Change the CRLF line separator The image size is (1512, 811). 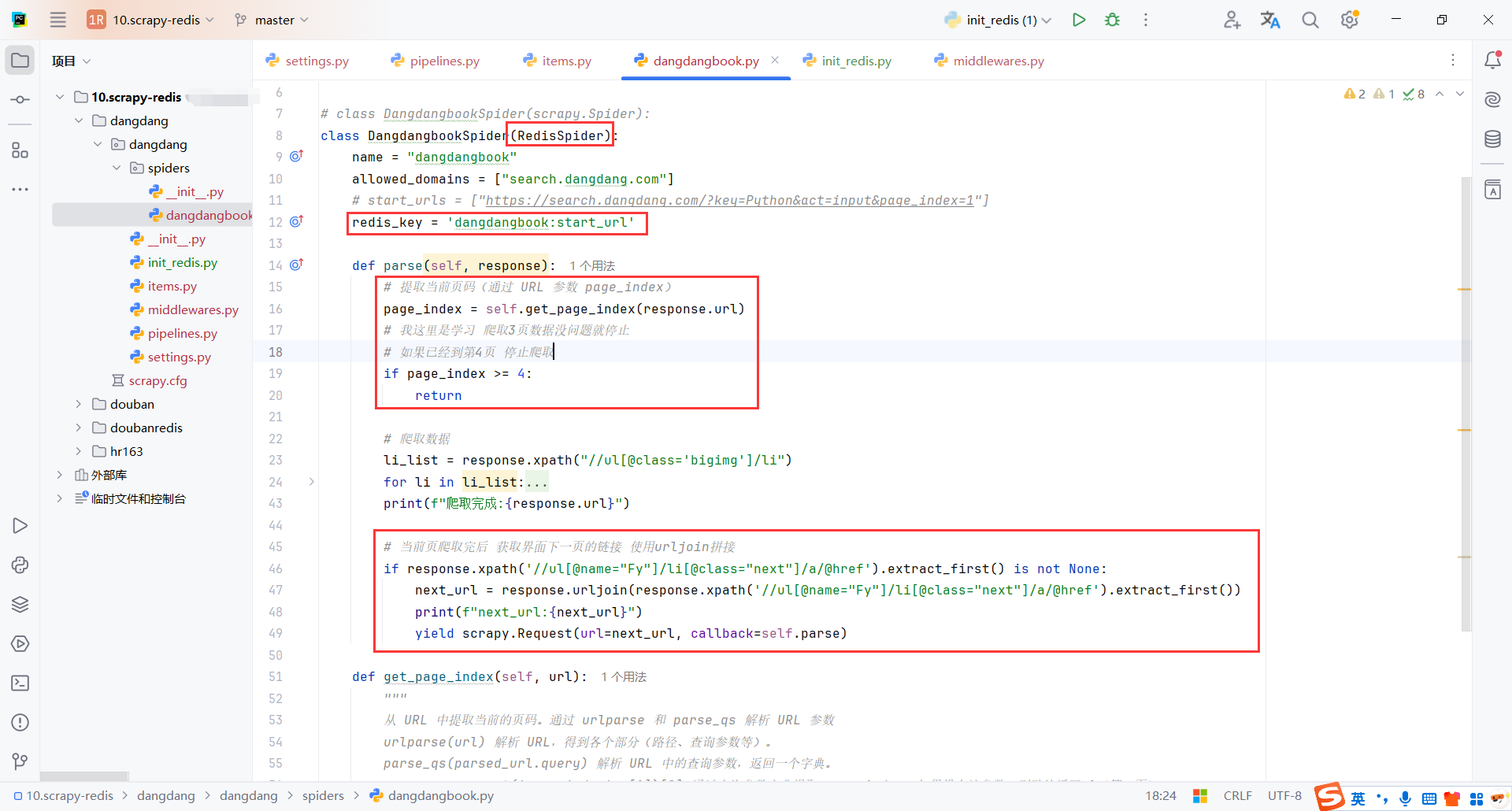click(1238, 795)
